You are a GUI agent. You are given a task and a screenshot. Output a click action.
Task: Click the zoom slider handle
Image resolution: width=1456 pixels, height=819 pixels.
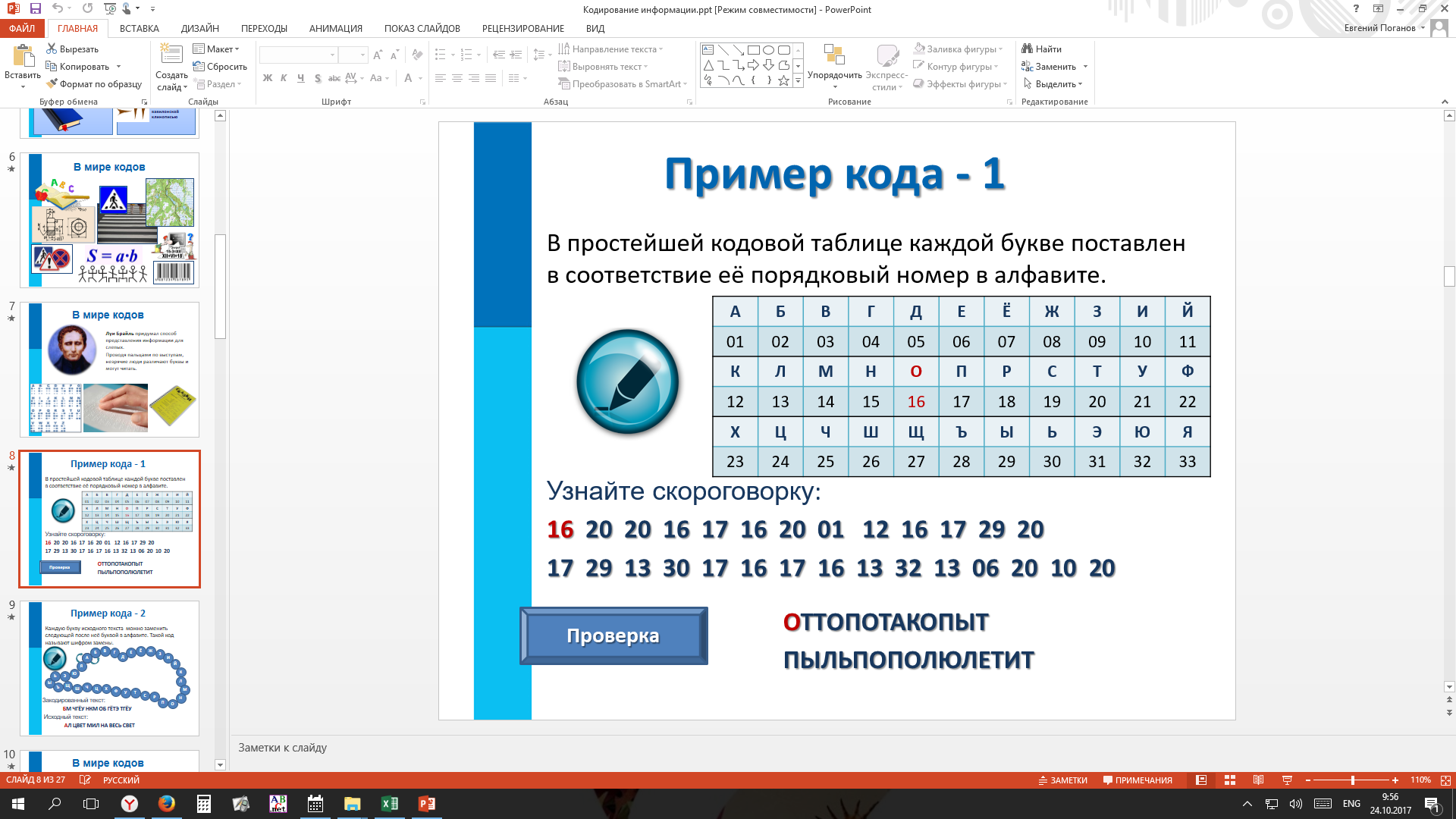1353,780
